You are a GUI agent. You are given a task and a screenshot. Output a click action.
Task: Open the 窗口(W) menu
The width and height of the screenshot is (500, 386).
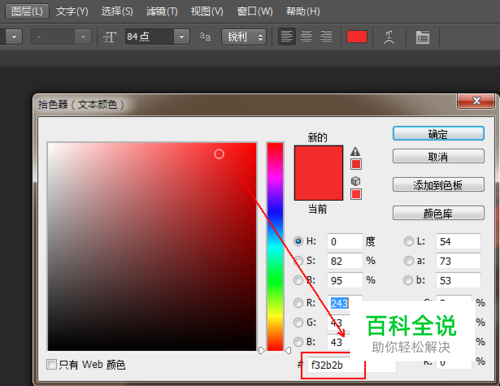[x=255, y=11]
